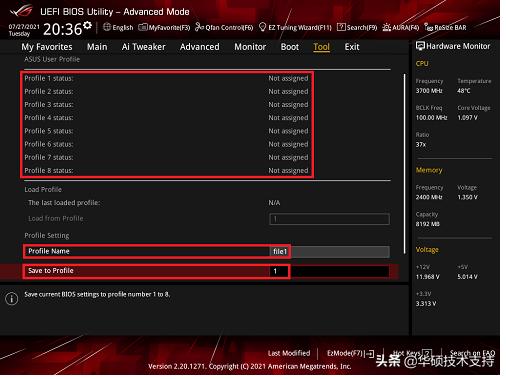Click the Hot Keys question mark icon
Screen dimensions: 506x379
point(427,353)
